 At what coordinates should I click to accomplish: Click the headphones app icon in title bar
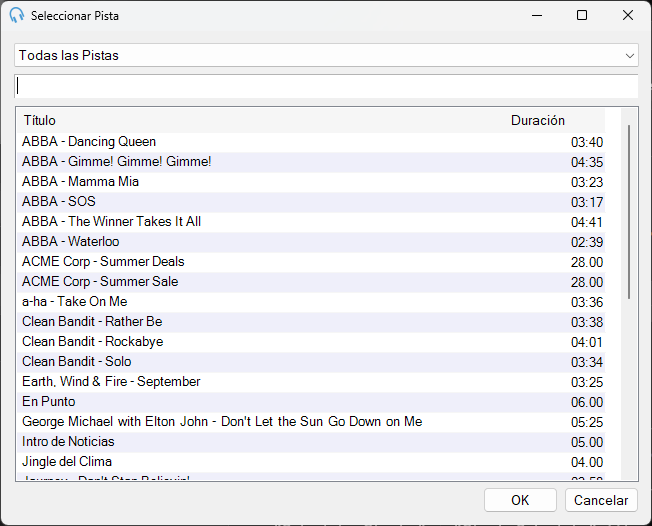[17, 15]
